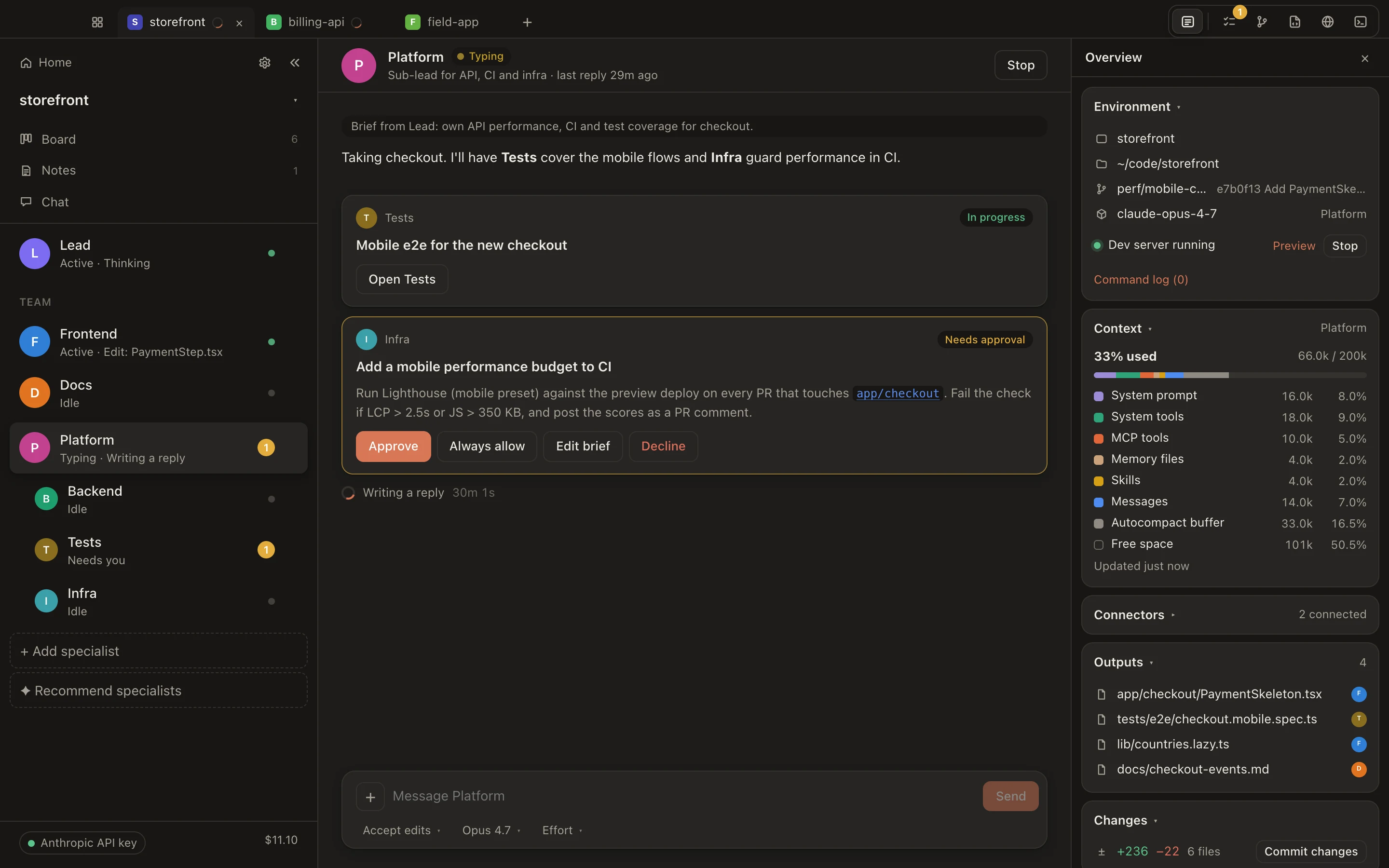This screenshot has width=1389, height=868.
Task: Open the Command log (0) link
Action: pos(1141,280)
